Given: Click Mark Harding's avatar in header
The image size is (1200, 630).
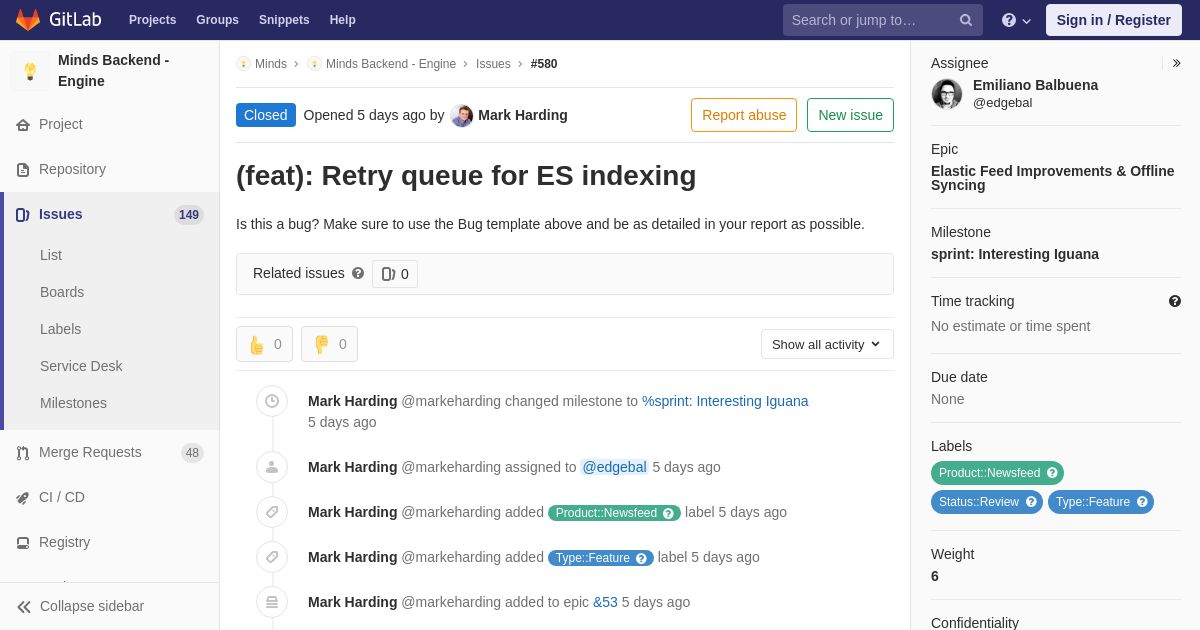Looking at the screenshot, I should pos(462,115).
